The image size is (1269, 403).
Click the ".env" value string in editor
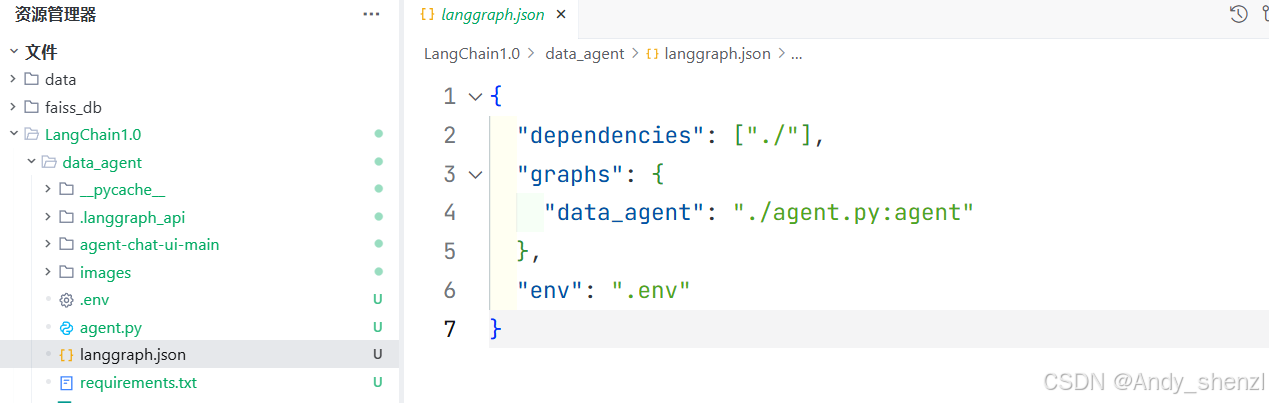coord(652,291)
